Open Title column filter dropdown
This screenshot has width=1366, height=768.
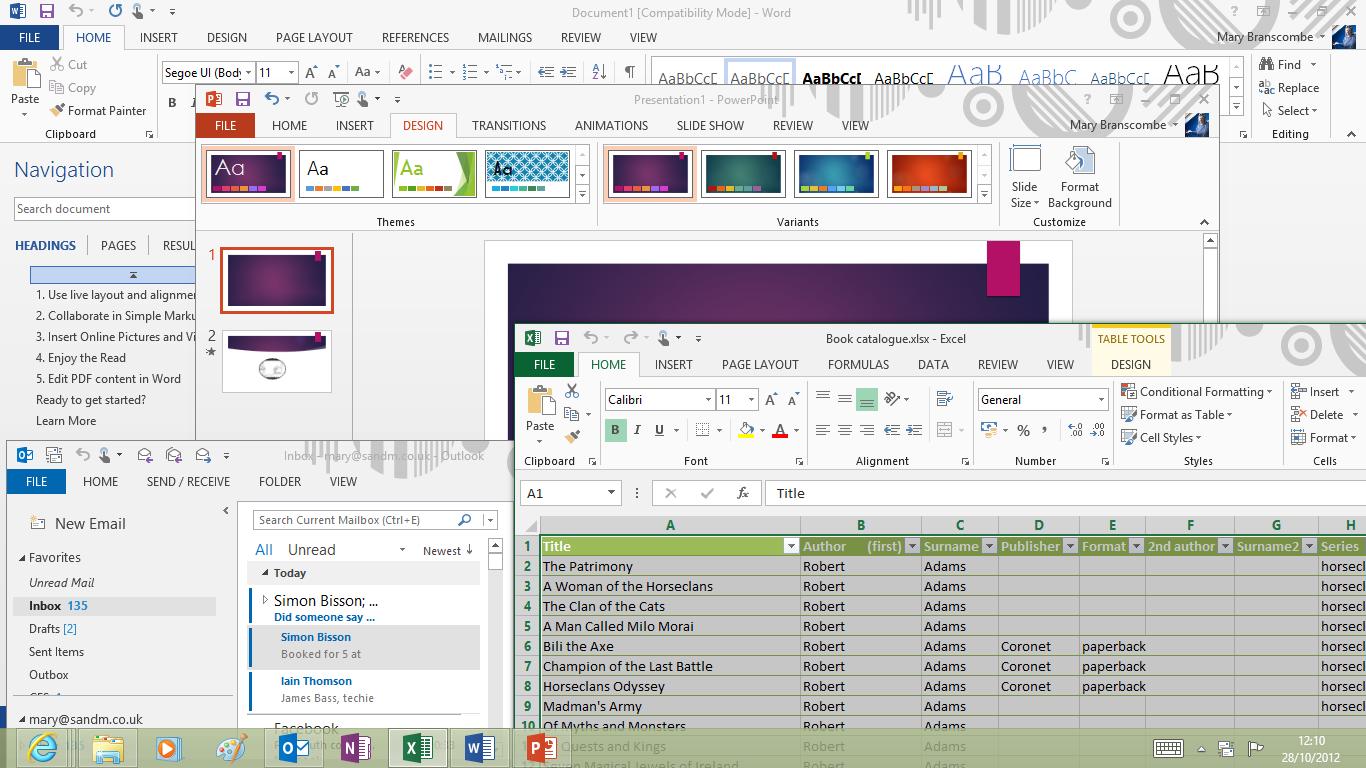(x=791, y=546)
